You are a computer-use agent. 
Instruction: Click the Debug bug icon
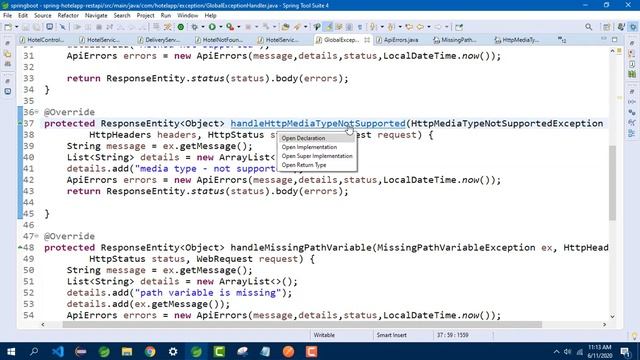point(195,27)
